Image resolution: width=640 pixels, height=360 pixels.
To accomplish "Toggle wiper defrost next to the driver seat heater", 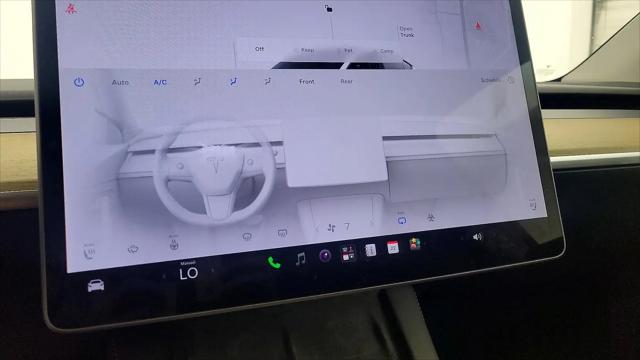I will 133,249.
